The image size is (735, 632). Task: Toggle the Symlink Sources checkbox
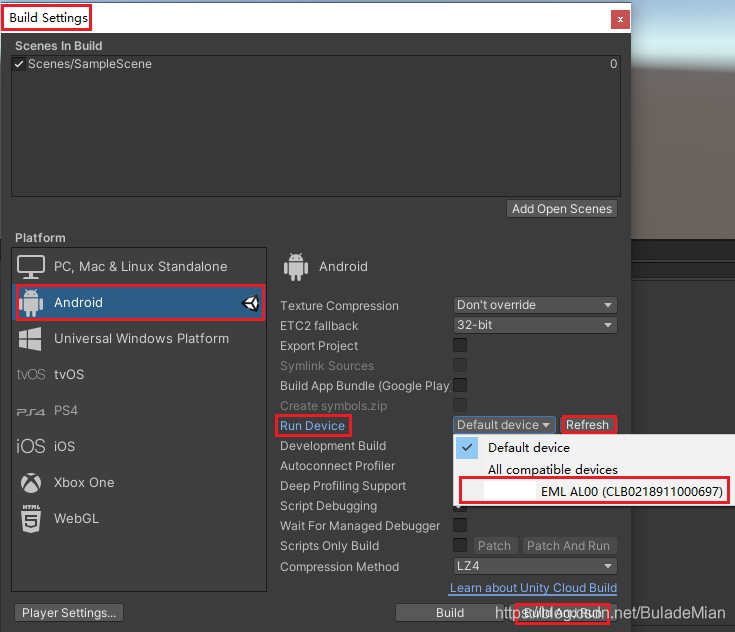tap(460, 365)
